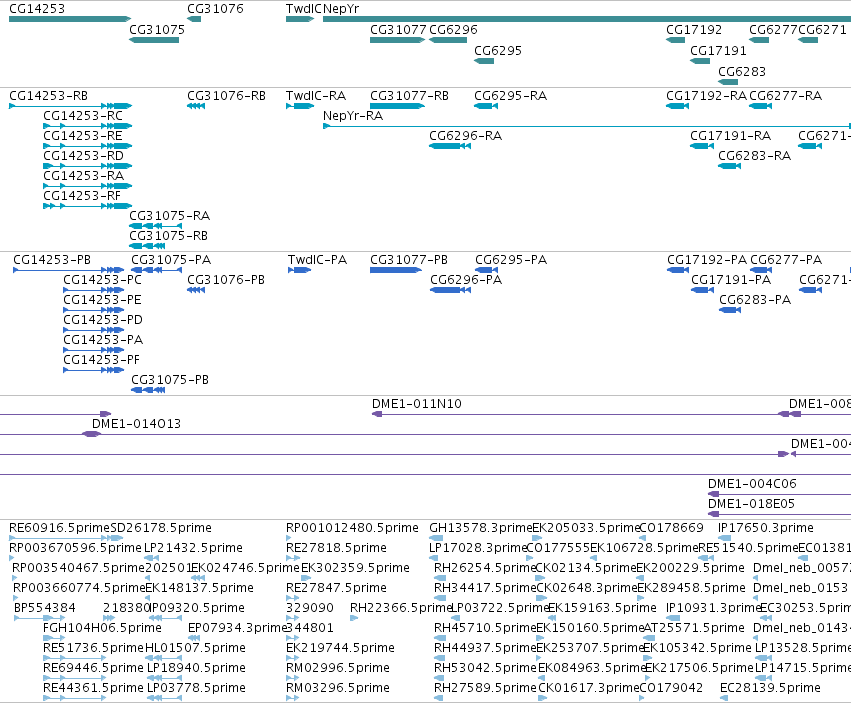Select transcript CG6295-RA

tap(486, 106)
